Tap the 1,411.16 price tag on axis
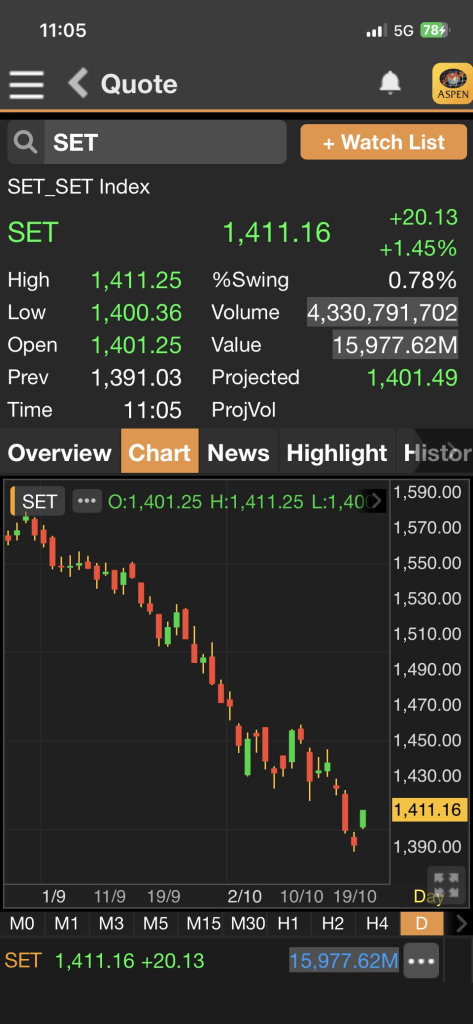Viewport: 473px width, 1024px height. tap(429, 810)
